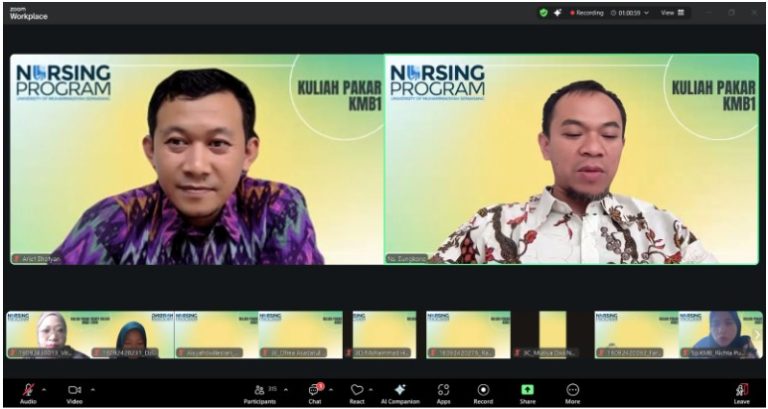
Task: Unmute the microphone via Audio icon
Action: tap(28, 390)
